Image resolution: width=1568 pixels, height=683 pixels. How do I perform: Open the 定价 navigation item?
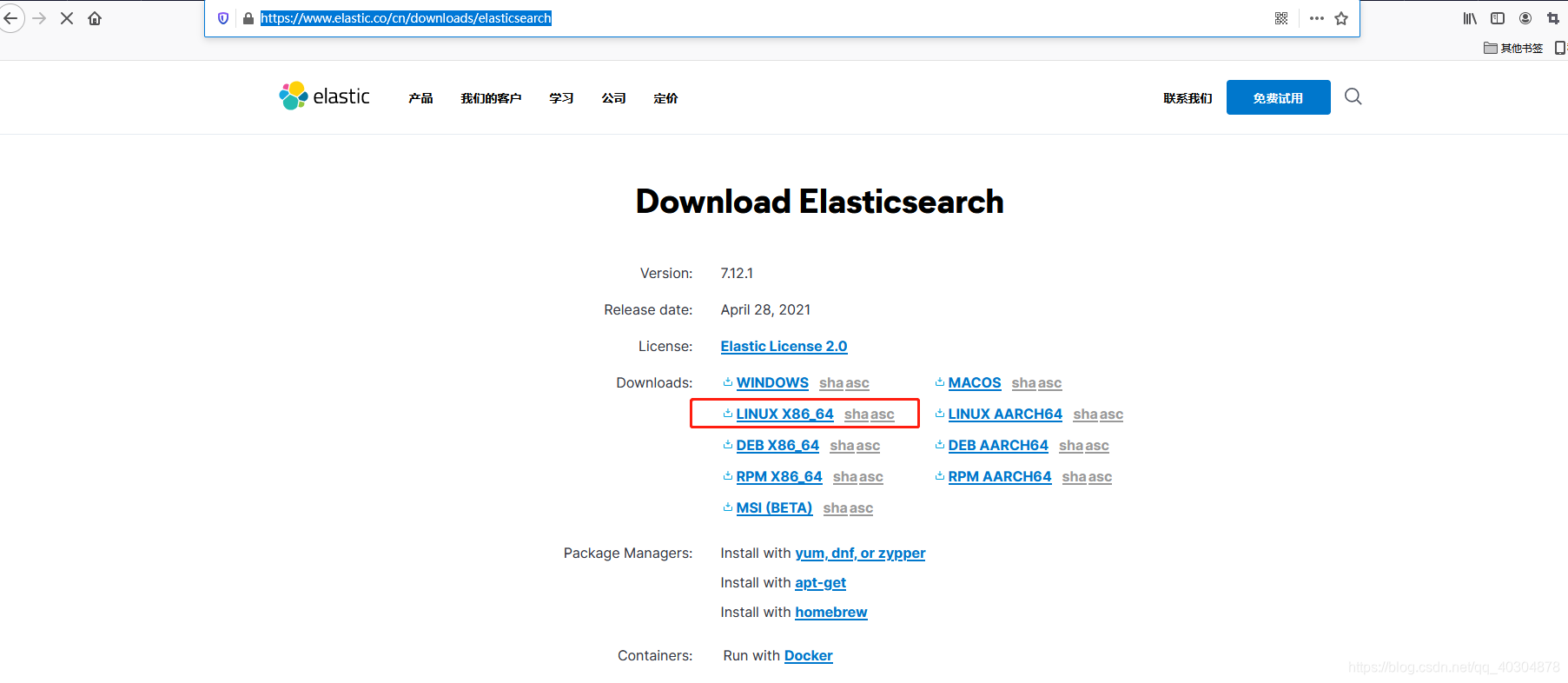point(665,98)
